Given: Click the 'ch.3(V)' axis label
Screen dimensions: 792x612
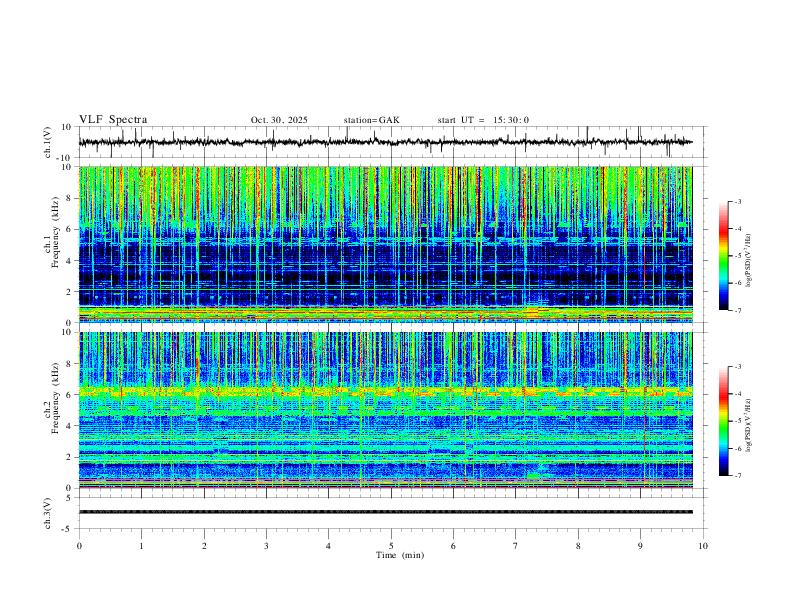Looking at the screenshot, I should (x=48, y=514).
